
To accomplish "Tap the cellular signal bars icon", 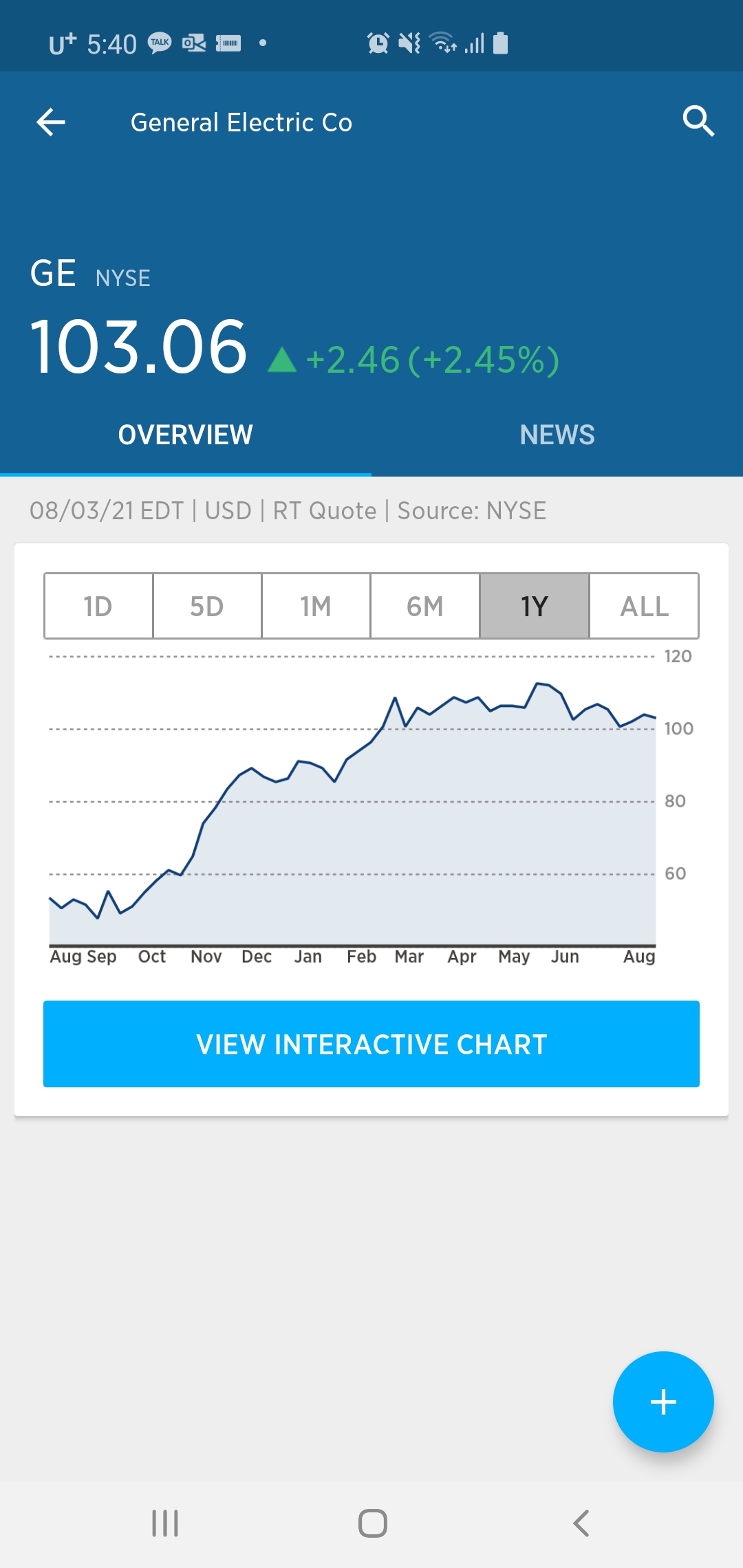I will pos(475,43).
